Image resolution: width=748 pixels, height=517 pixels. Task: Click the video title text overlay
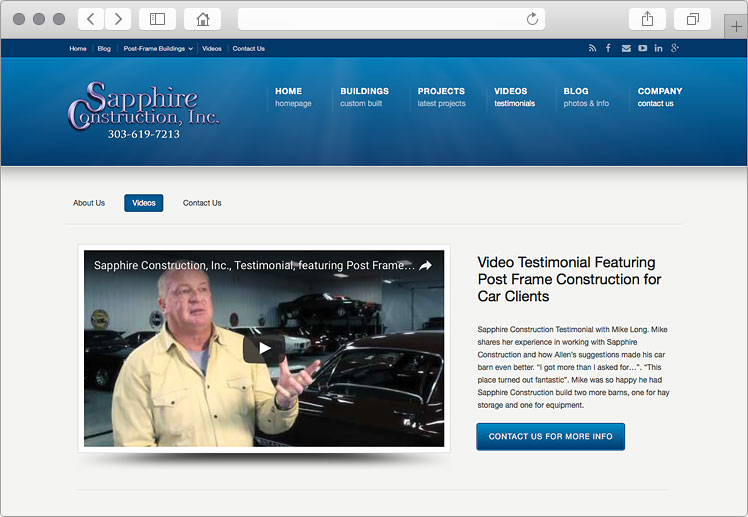(254, 265)
